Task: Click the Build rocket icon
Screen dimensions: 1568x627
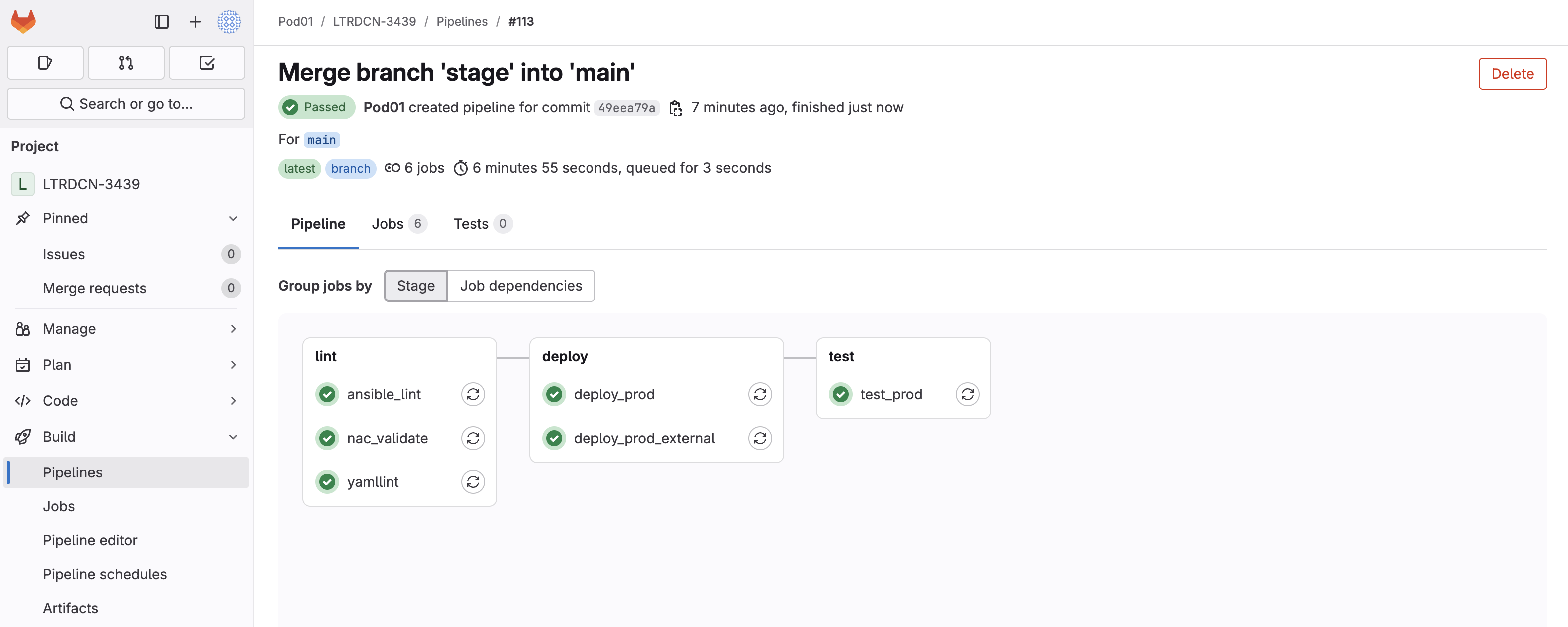Action: 22,437
